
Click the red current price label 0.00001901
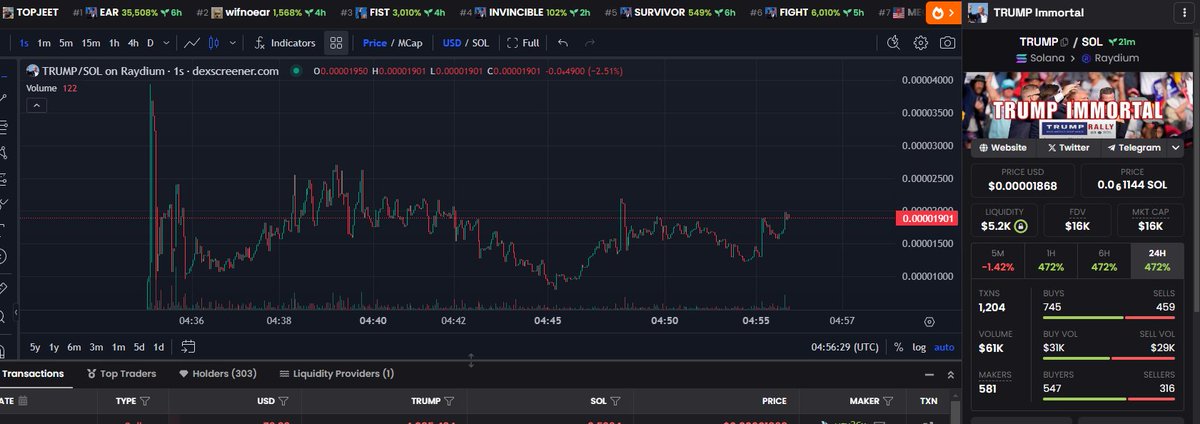(x=927, y=217)
